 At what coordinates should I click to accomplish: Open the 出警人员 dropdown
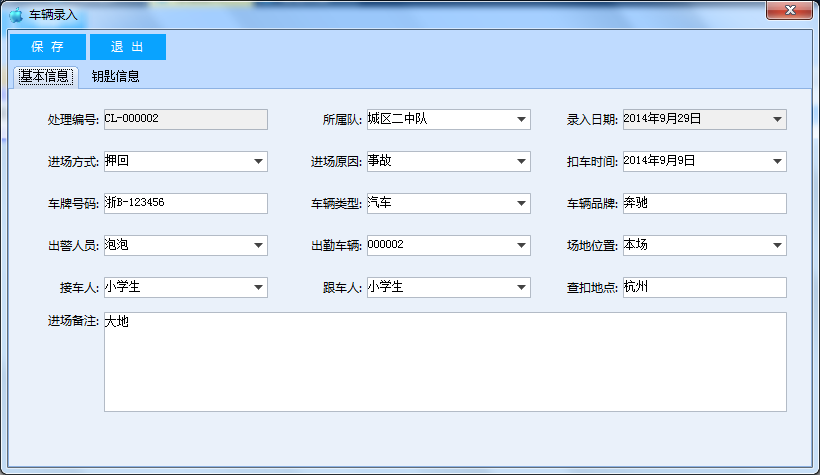click(258, 246)
